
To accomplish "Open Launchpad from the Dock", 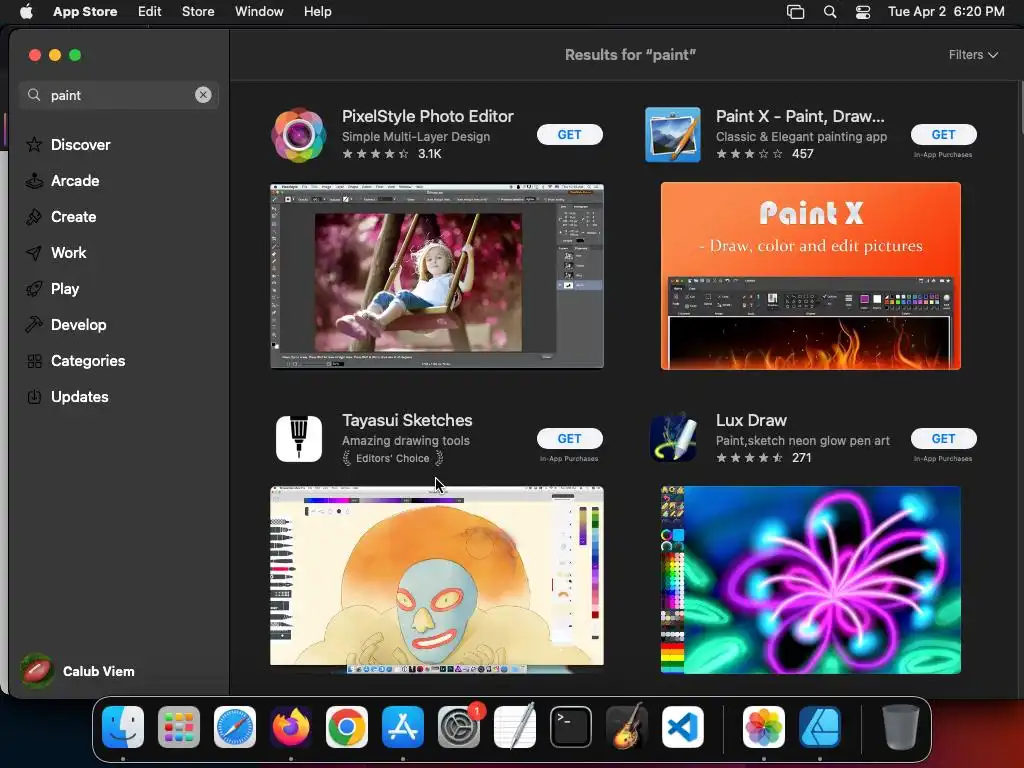I will point(179,727).
